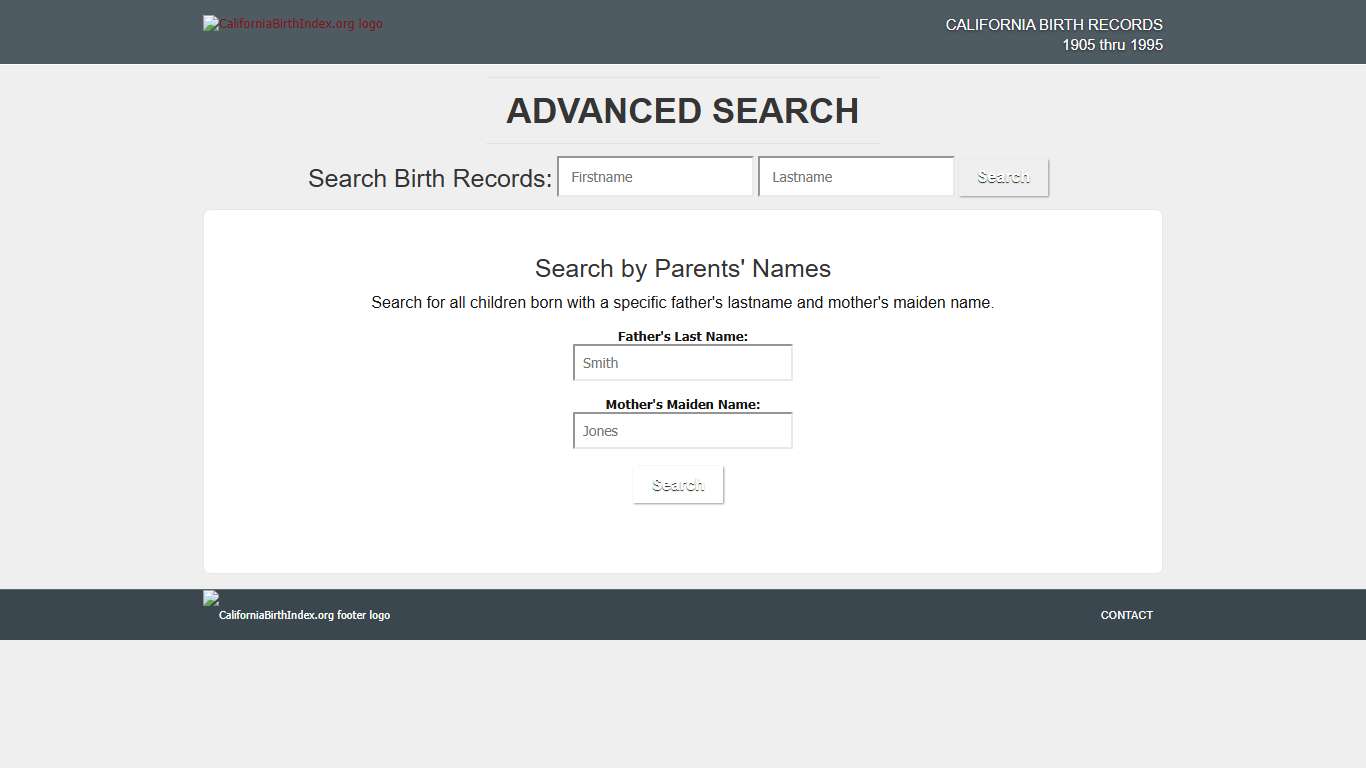
Task: Click the CaliforniaBirthIndex.org footer logo
Action: click(296, 608)
